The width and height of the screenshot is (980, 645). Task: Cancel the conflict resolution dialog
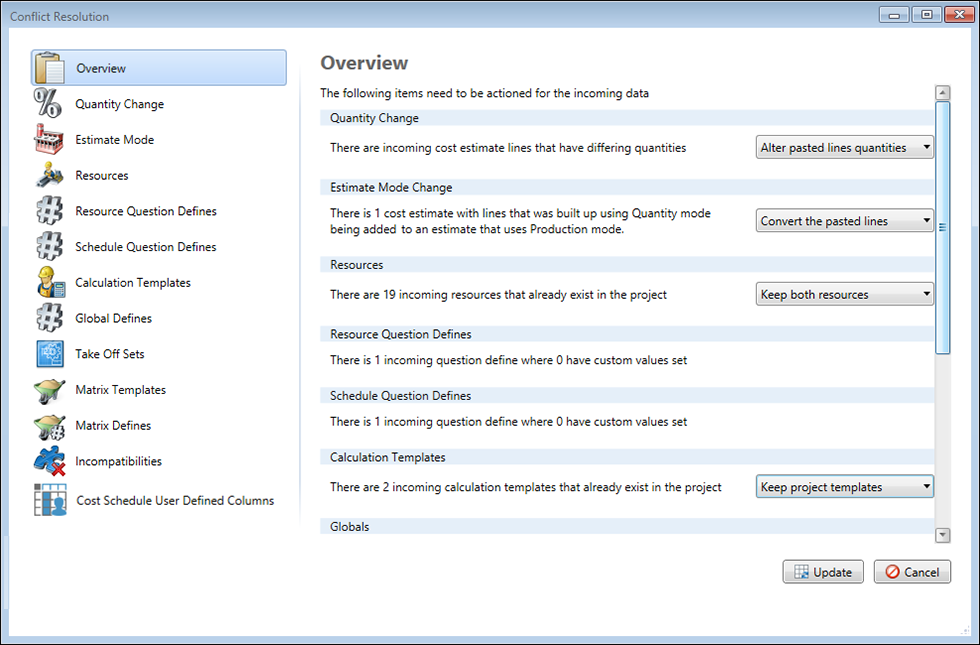pos(911,572)
